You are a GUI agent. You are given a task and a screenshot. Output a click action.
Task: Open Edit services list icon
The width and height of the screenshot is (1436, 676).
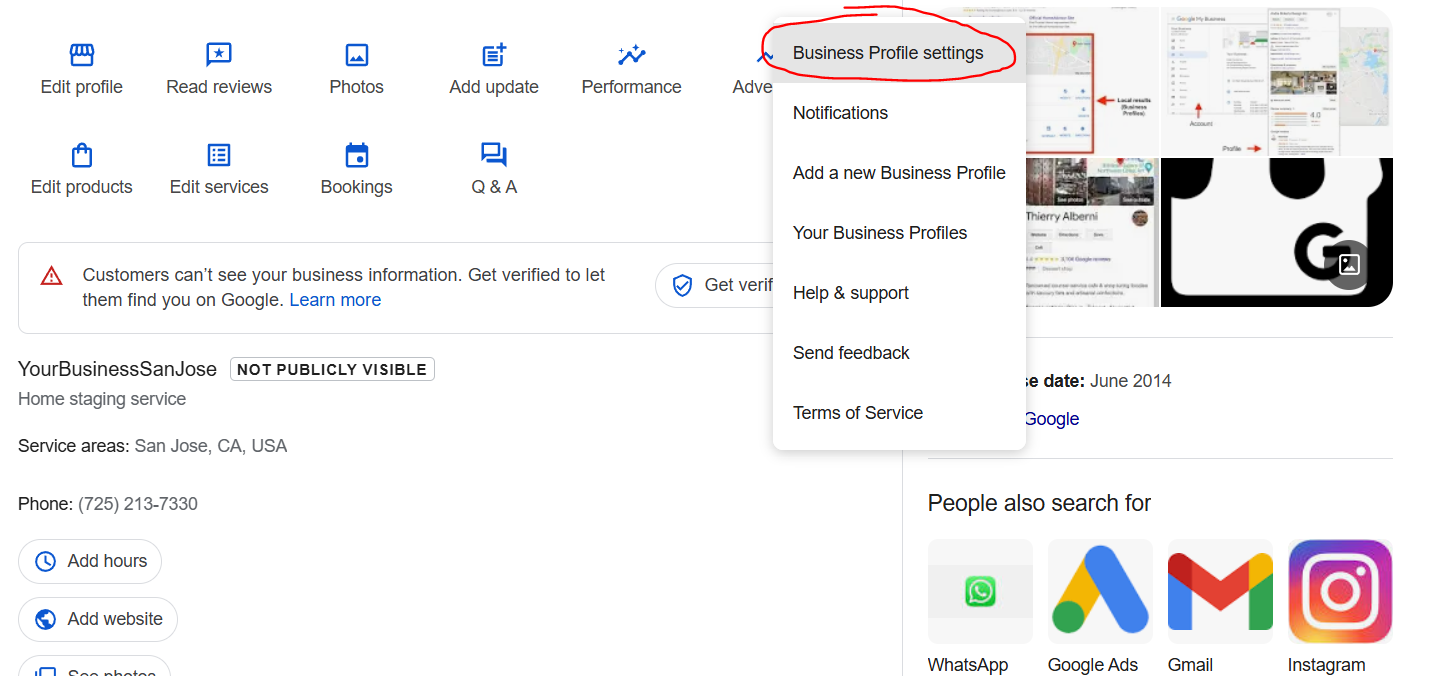[219, 155]
